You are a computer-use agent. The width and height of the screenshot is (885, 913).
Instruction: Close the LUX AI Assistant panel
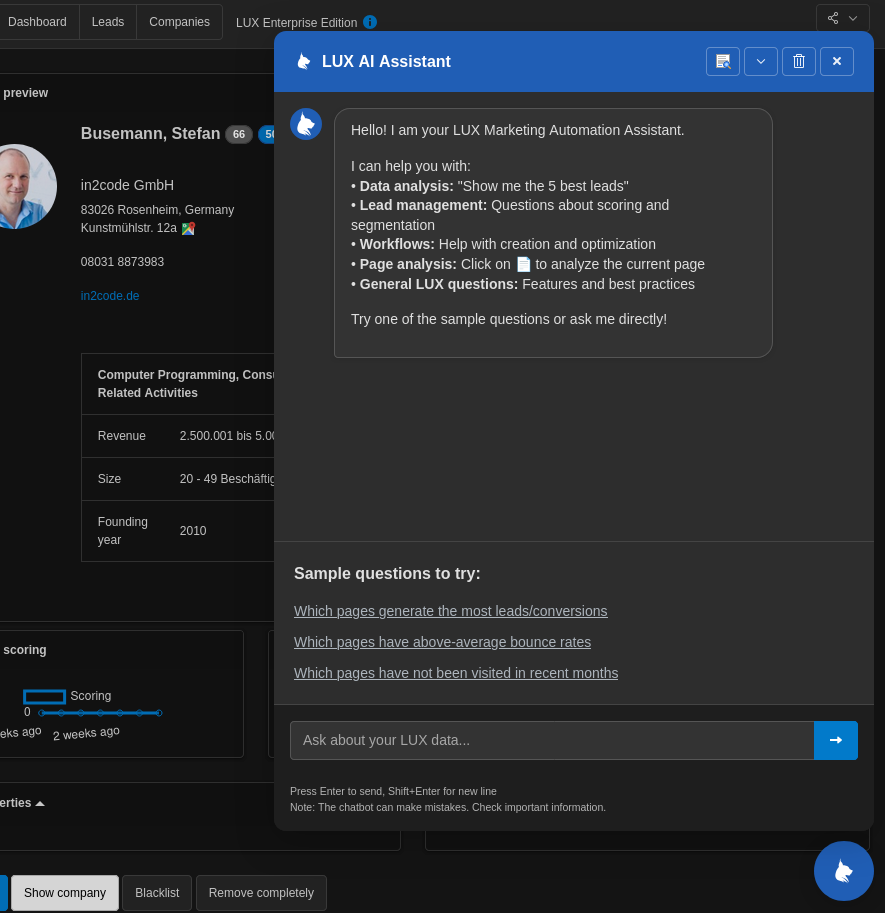coord(837,61)
